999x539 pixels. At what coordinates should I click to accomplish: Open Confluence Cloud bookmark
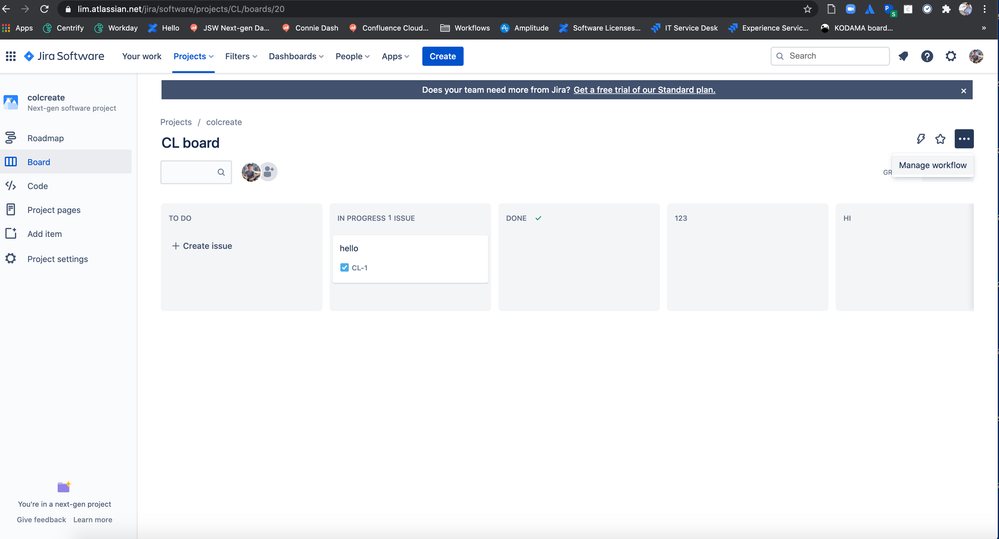click(x=389, y=28)
